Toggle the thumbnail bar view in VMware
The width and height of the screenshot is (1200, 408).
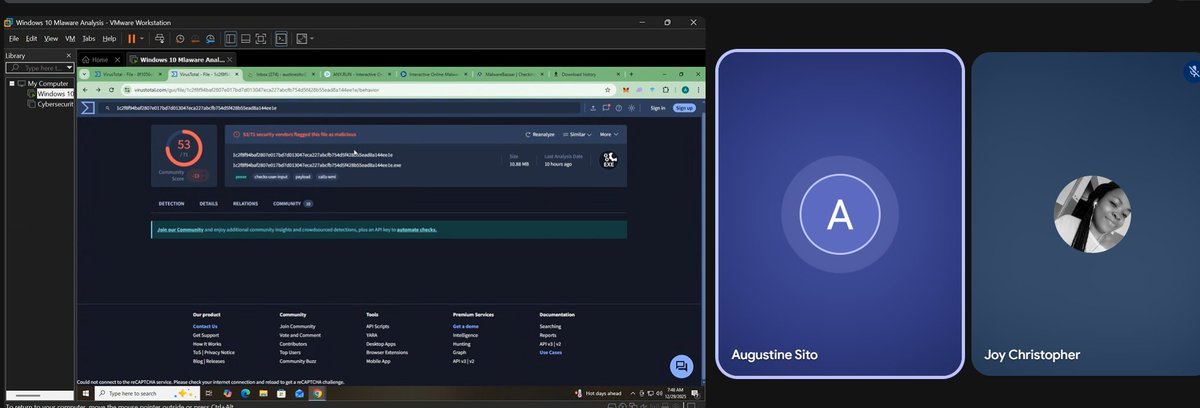[x=245, y=38]
